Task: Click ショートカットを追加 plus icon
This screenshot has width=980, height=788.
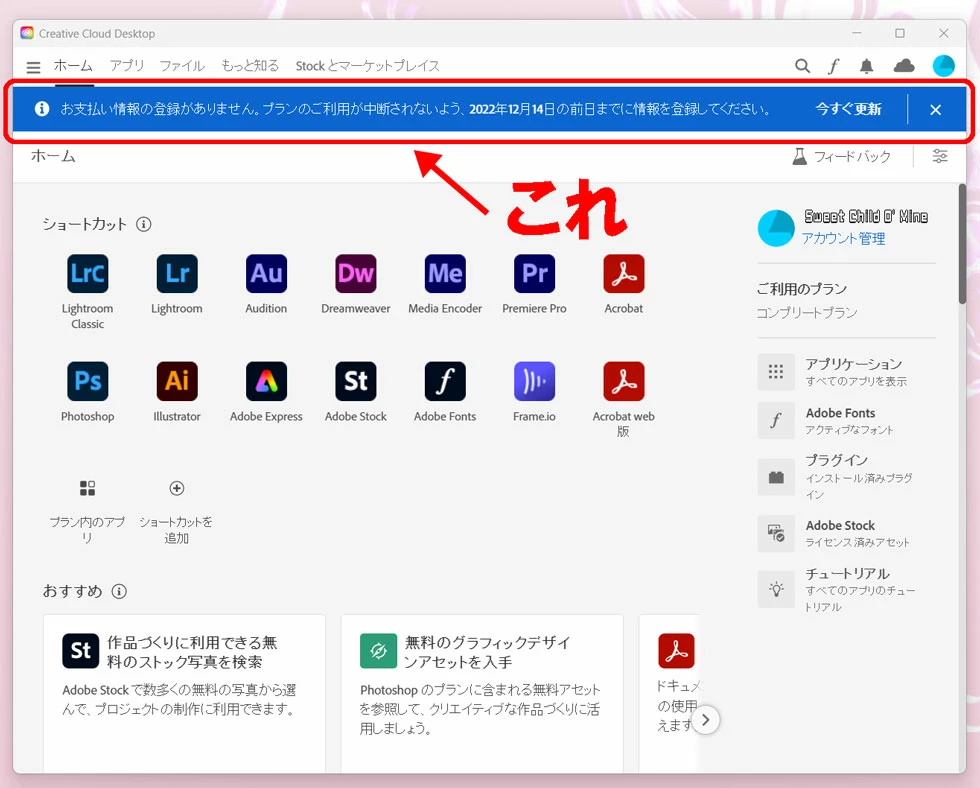Action: [x=177, y=488]
